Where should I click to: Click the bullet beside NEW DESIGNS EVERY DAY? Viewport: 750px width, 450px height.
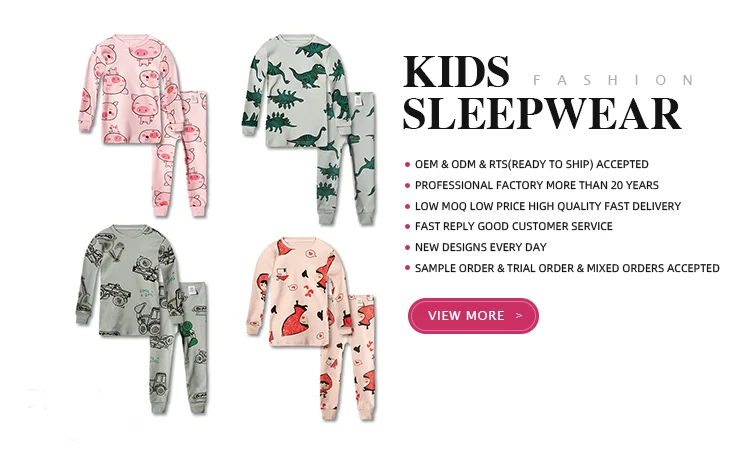point(408,247)
